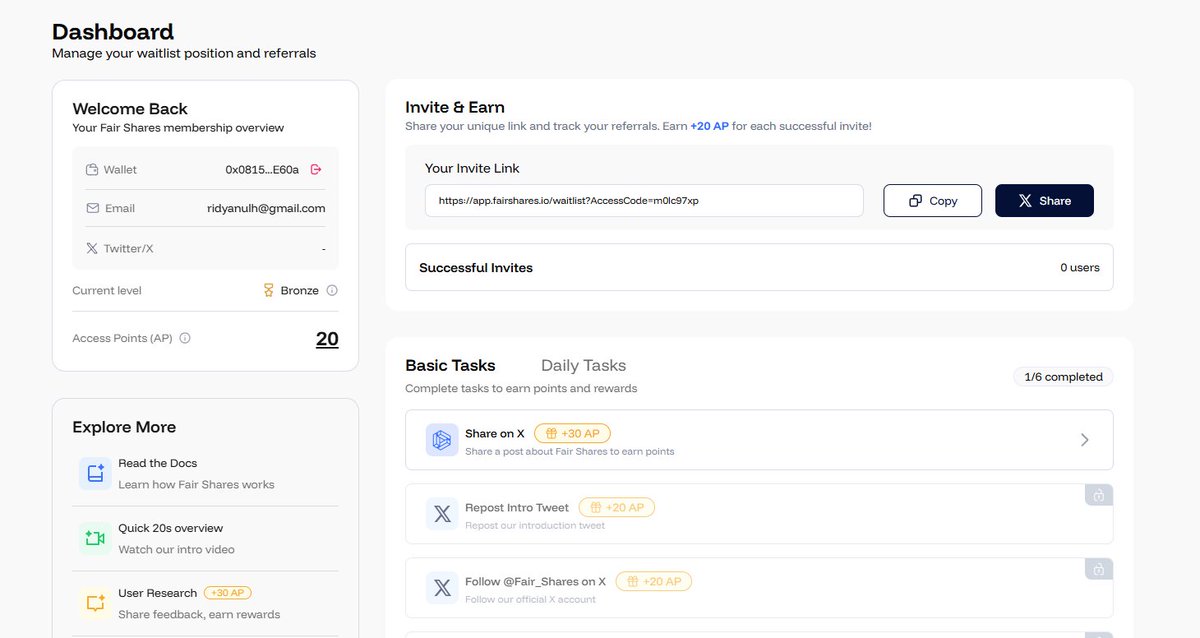Click the info icon beside Access Points (AP)
1200x638 pixels.
184,337
